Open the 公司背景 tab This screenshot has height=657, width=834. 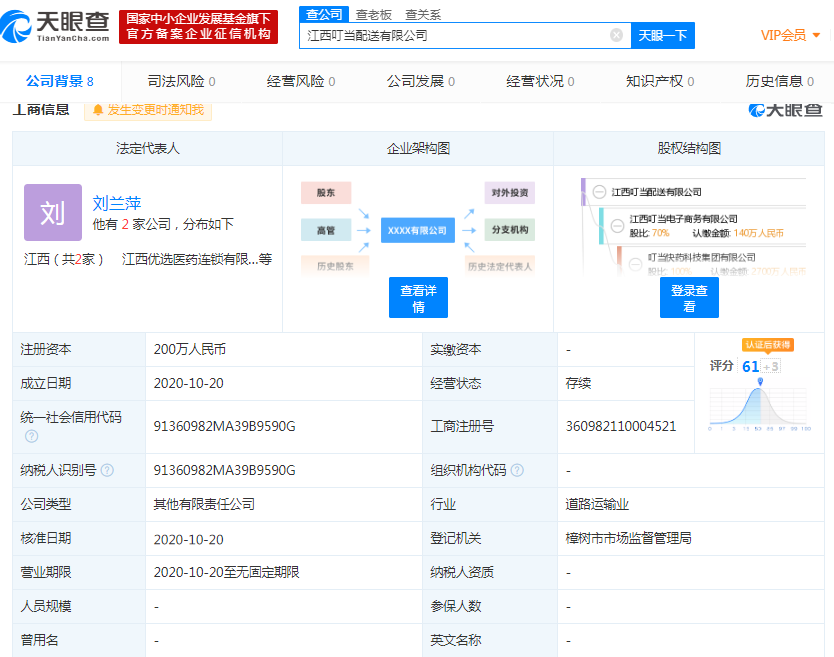coord(60,81)
